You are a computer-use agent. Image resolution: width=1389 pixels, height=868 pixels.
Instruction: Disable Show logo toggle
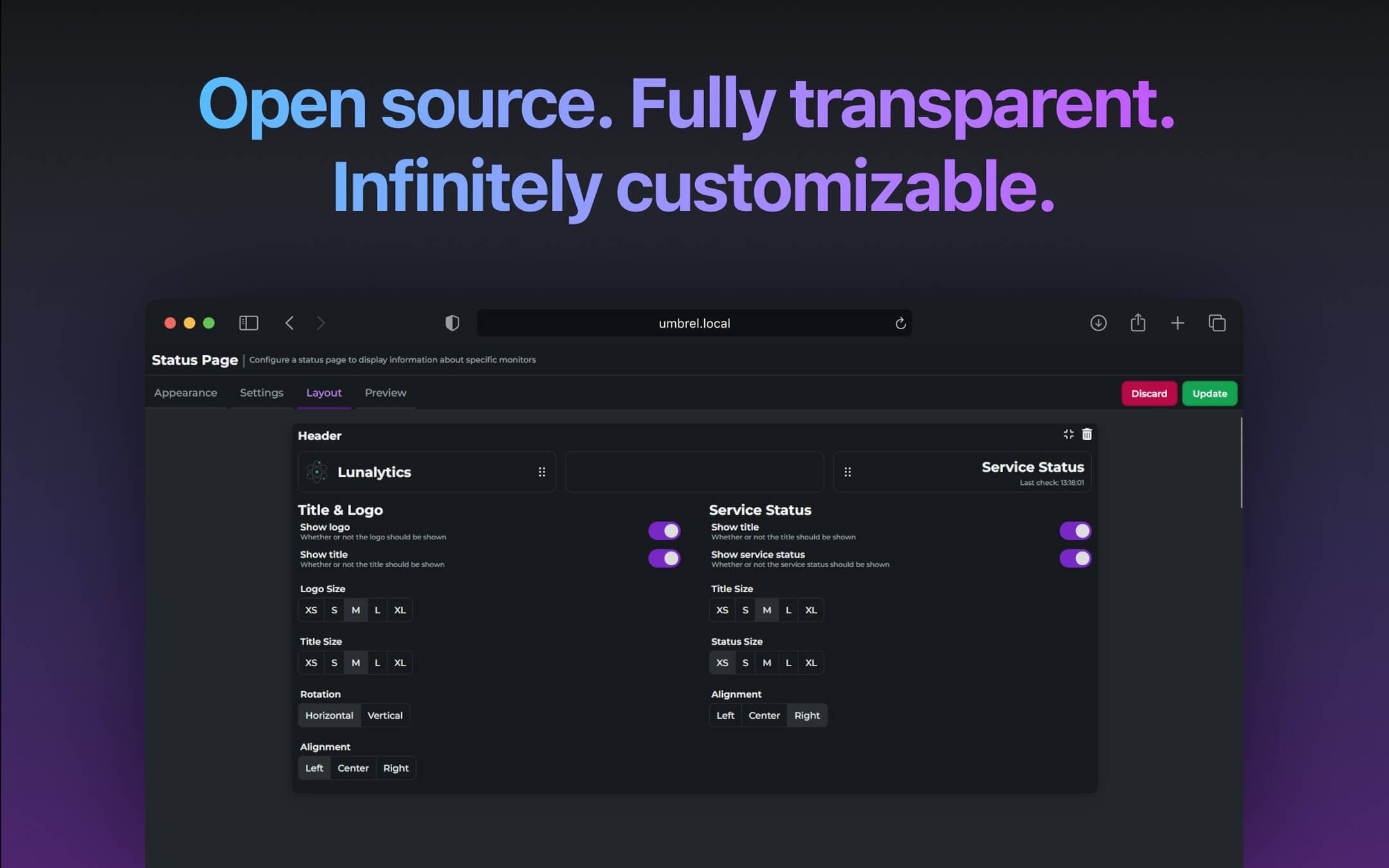664,530
